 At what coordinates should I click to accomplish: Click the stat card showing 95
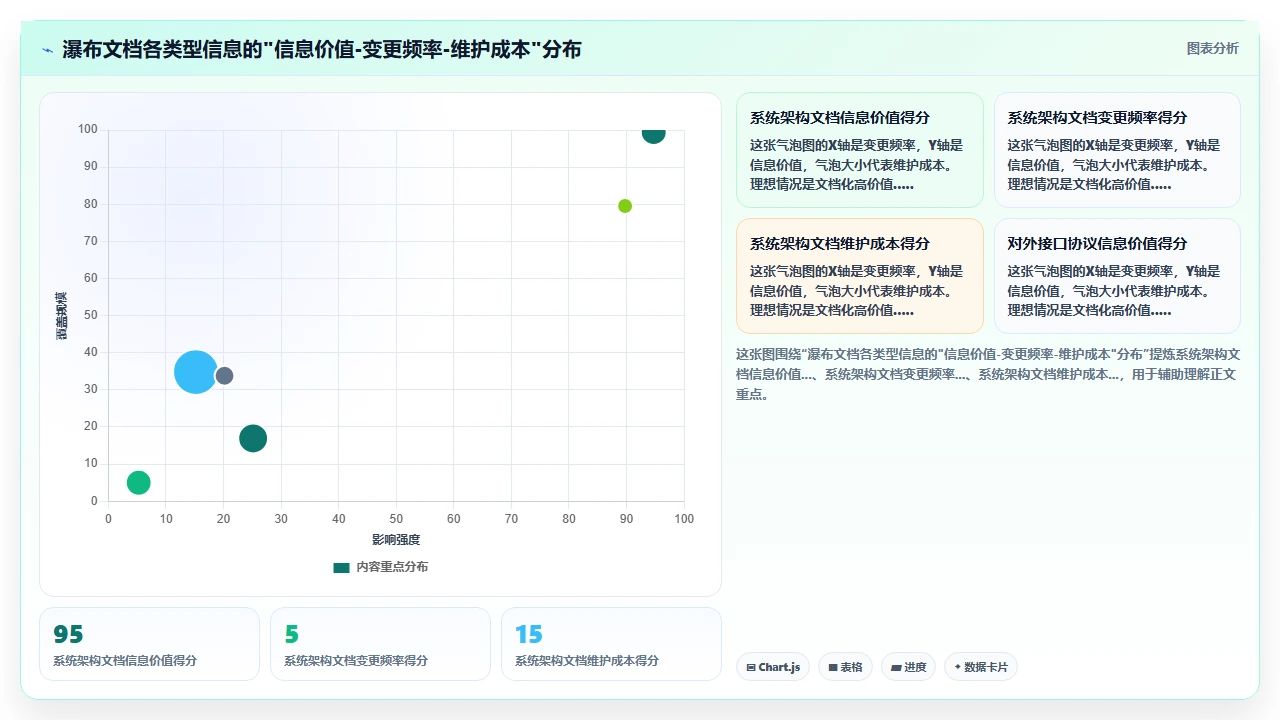coord(149,644)
